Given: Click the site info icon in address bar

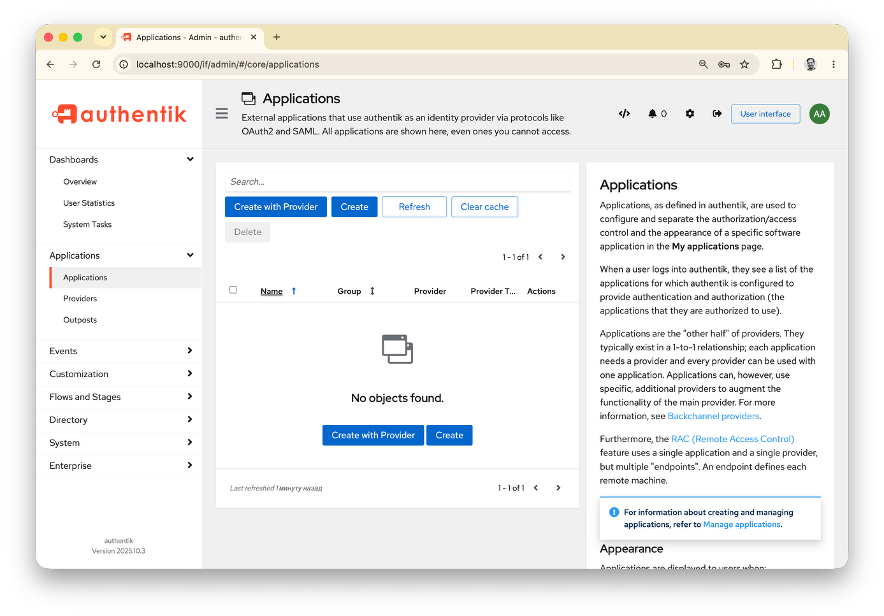Looking at the screenshot, I should point(123,64).
